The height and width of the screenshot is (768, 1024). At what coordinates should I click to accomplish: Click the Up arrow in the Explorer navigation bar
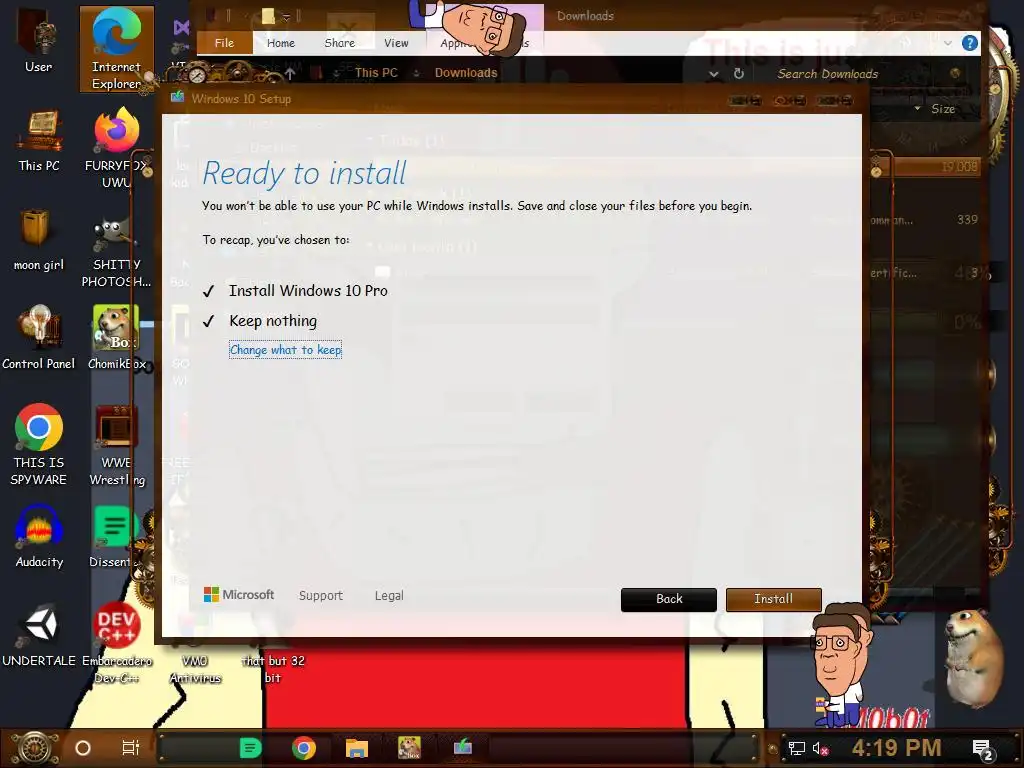pos(290,74)
